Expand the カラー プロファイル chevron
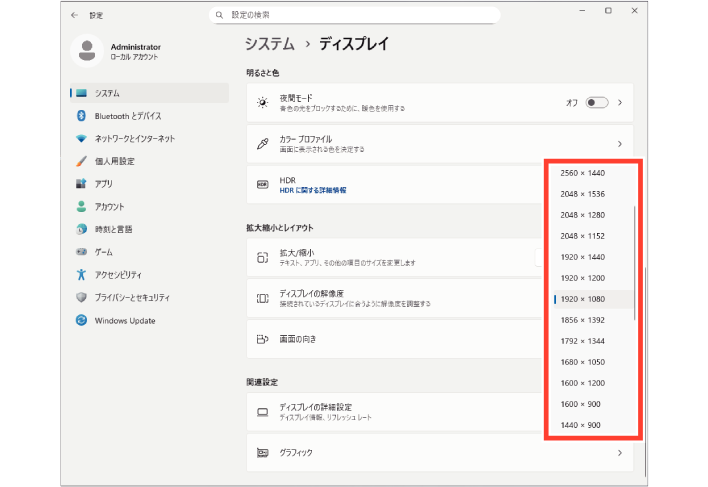Image resolution: width=708 pixels, height=487 pixels. [x=620, y=144]
